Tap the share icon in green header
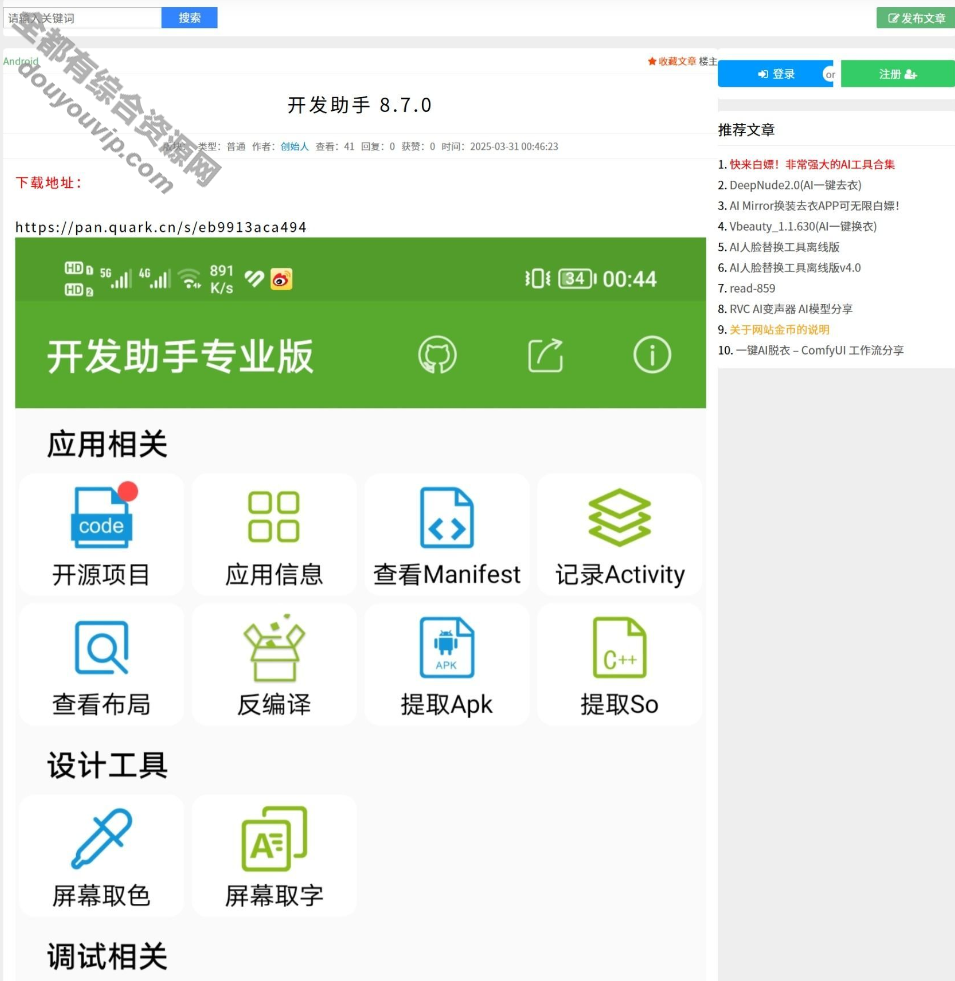The image size is (955, 981). [x=545, y=355]
